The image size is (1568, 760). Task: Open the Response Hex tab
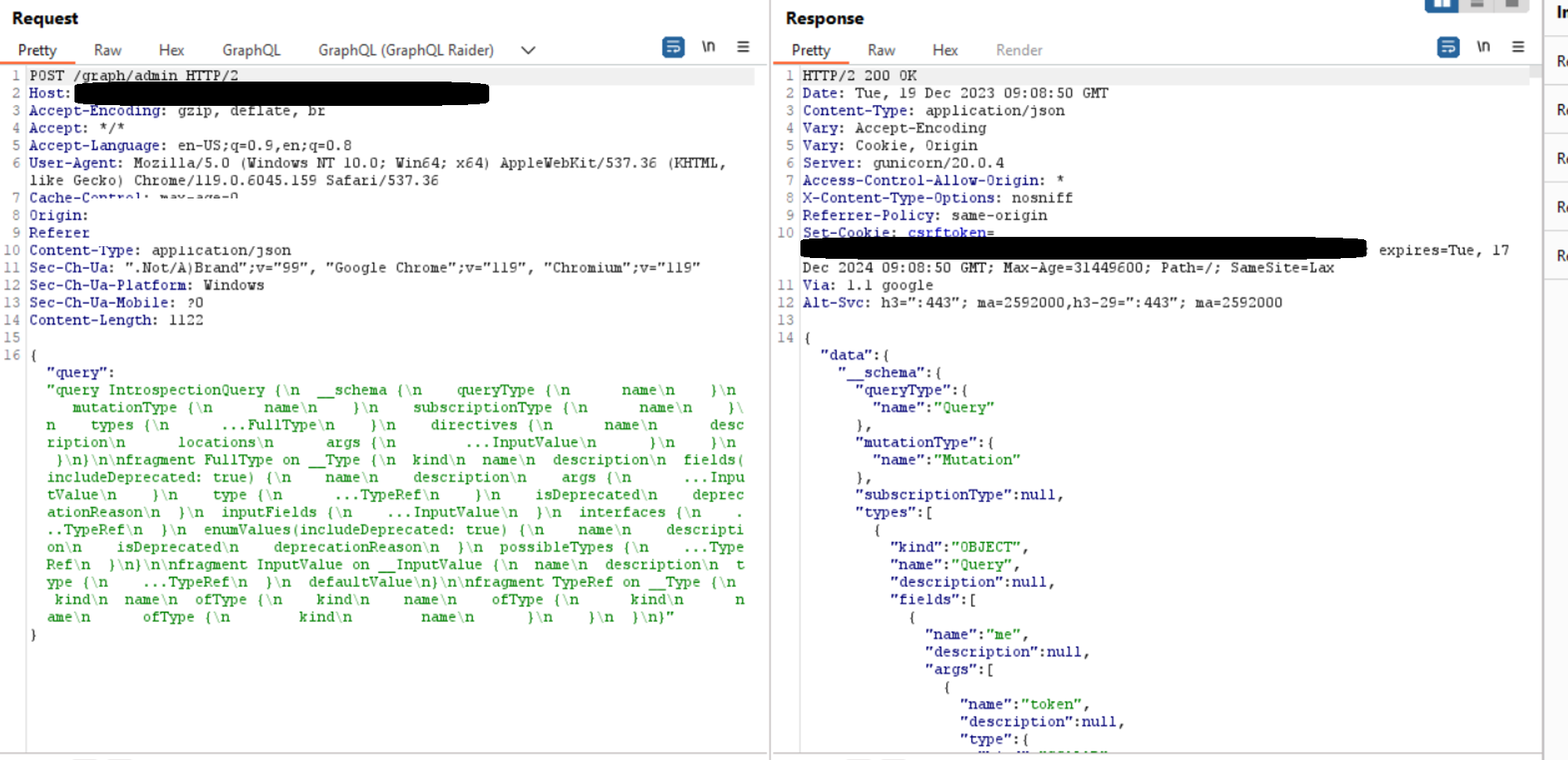945,50
